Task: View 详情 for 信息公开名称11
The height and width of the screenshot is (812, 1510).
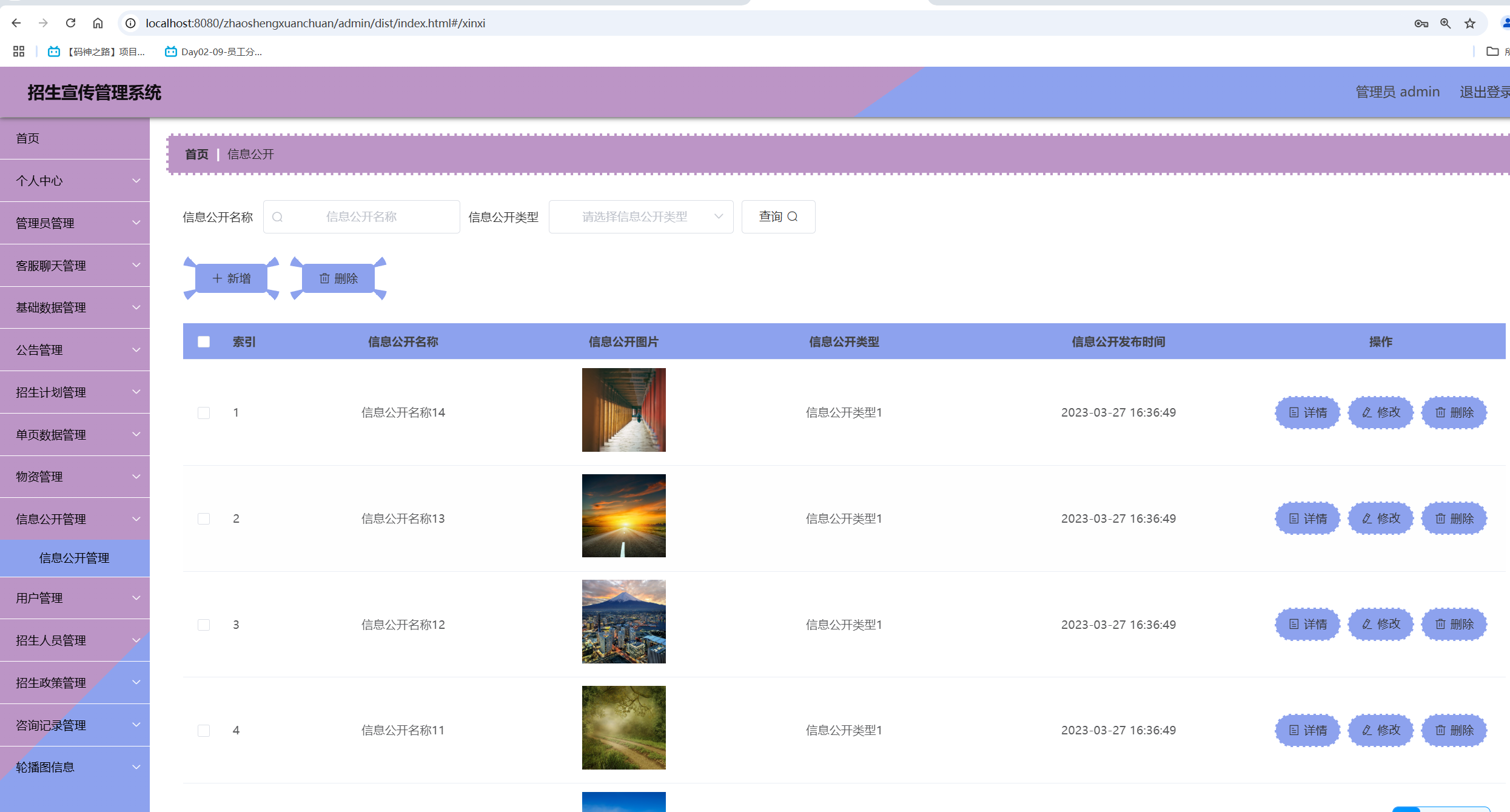Action: point(1307,730)
